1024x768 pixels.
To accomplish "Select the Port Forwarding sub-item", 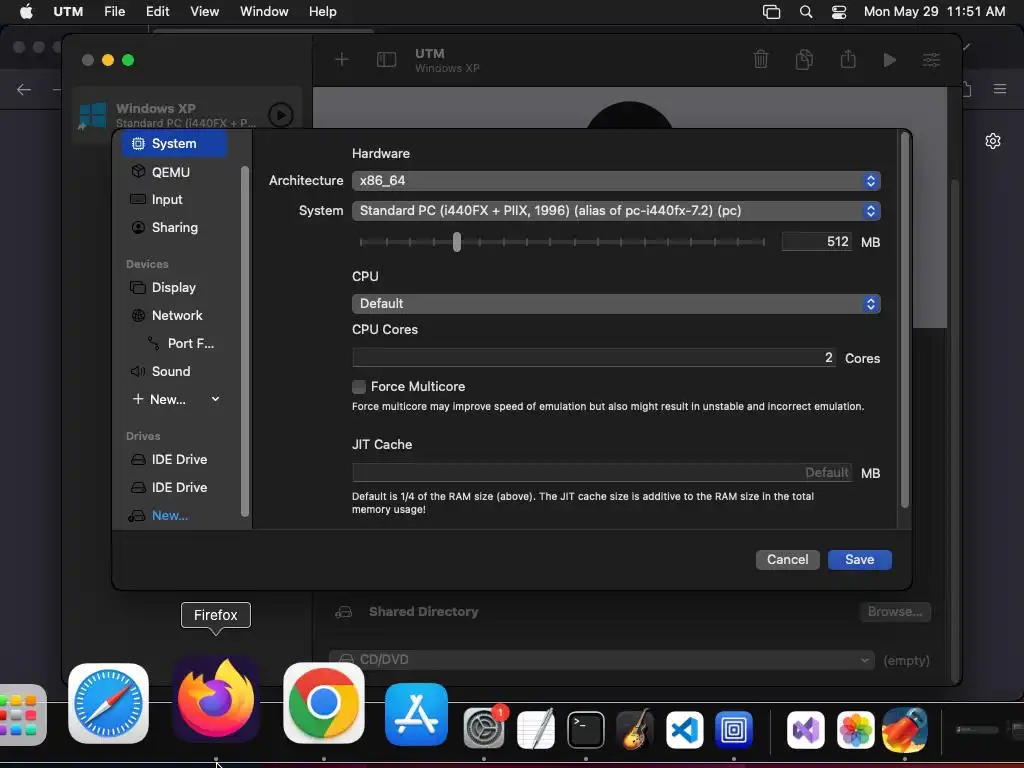I will pos(190,344).
